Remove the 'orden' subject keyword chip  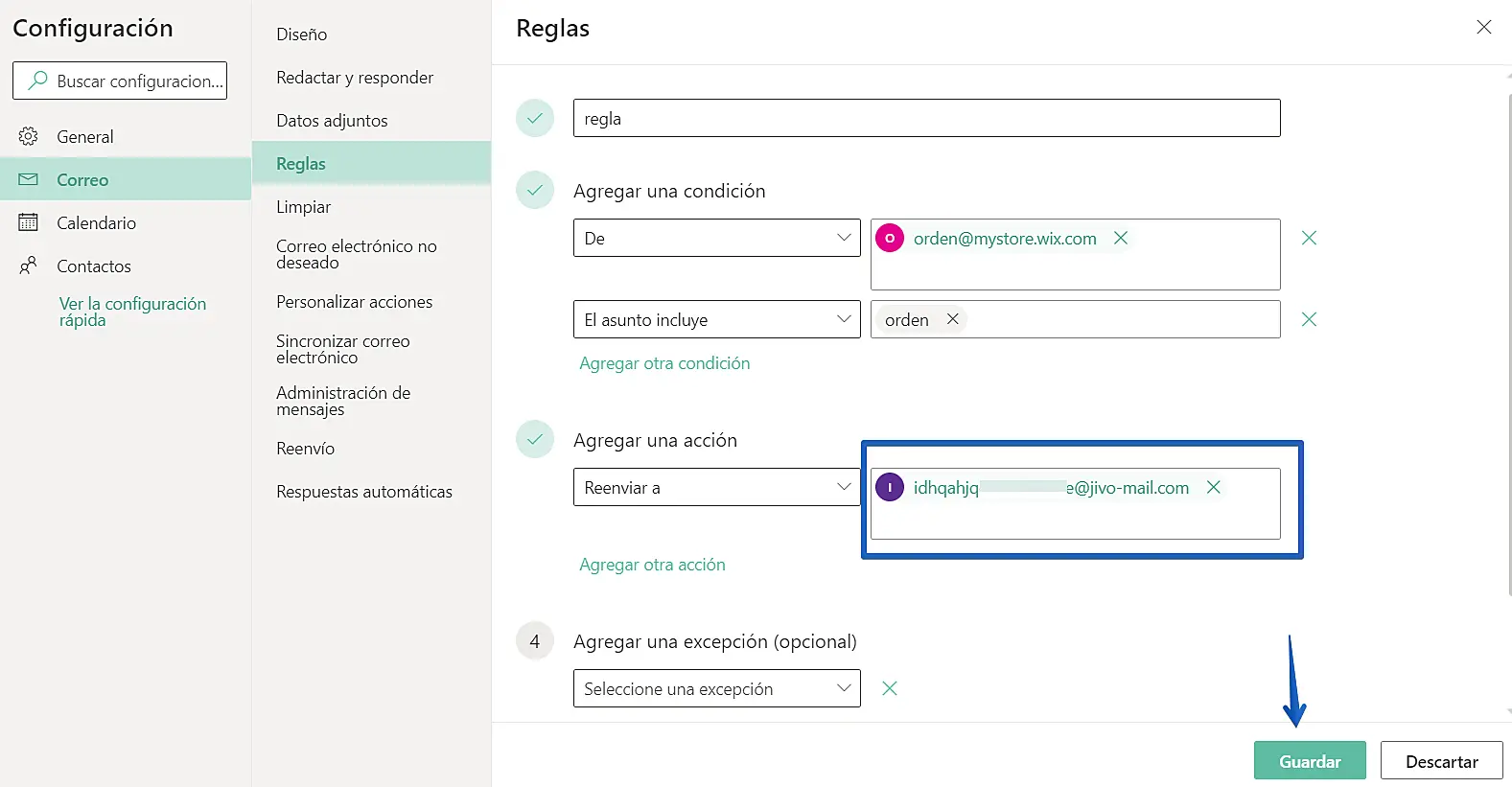point(952,319)
